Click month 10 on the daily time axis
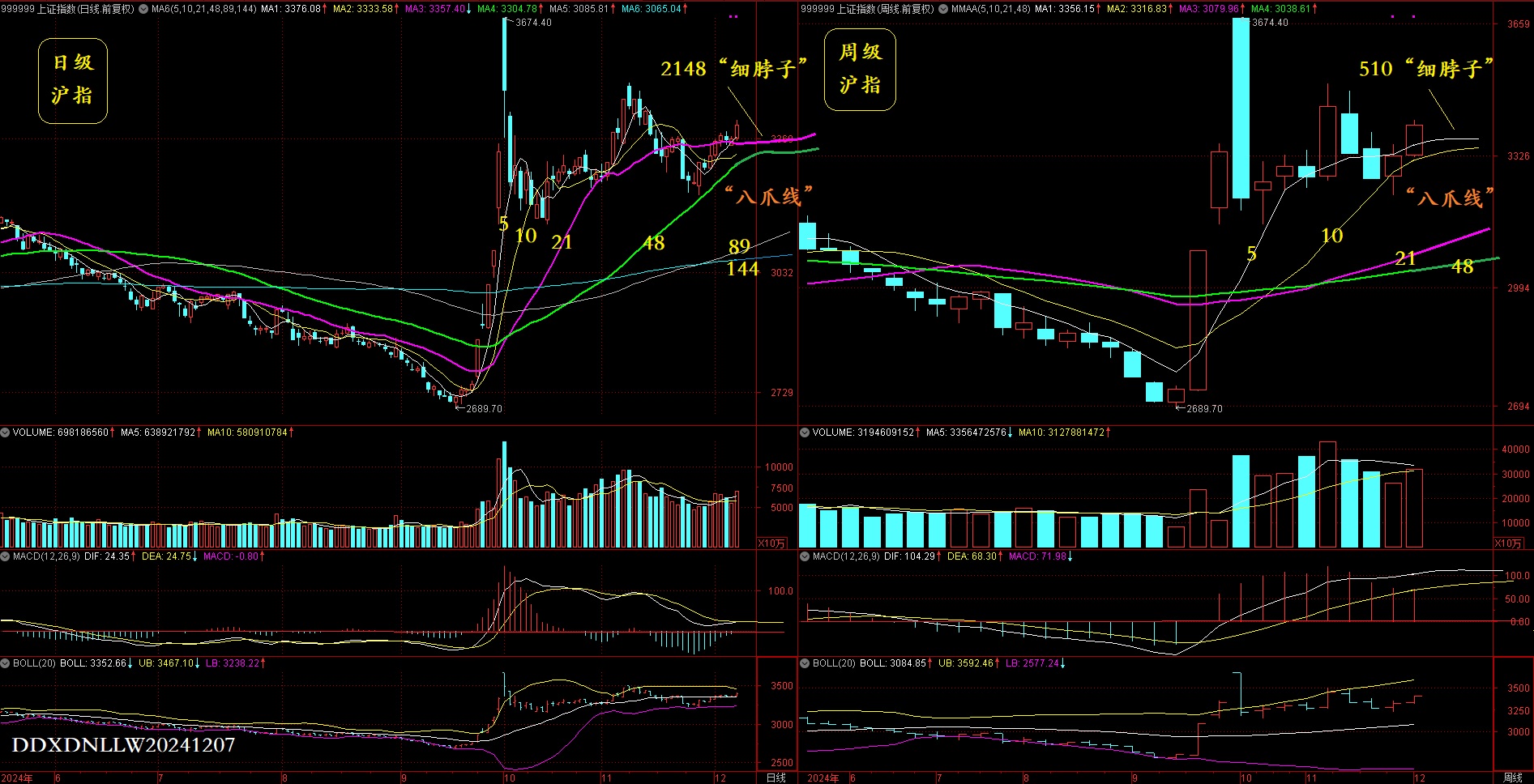 (x=509, y=778)
